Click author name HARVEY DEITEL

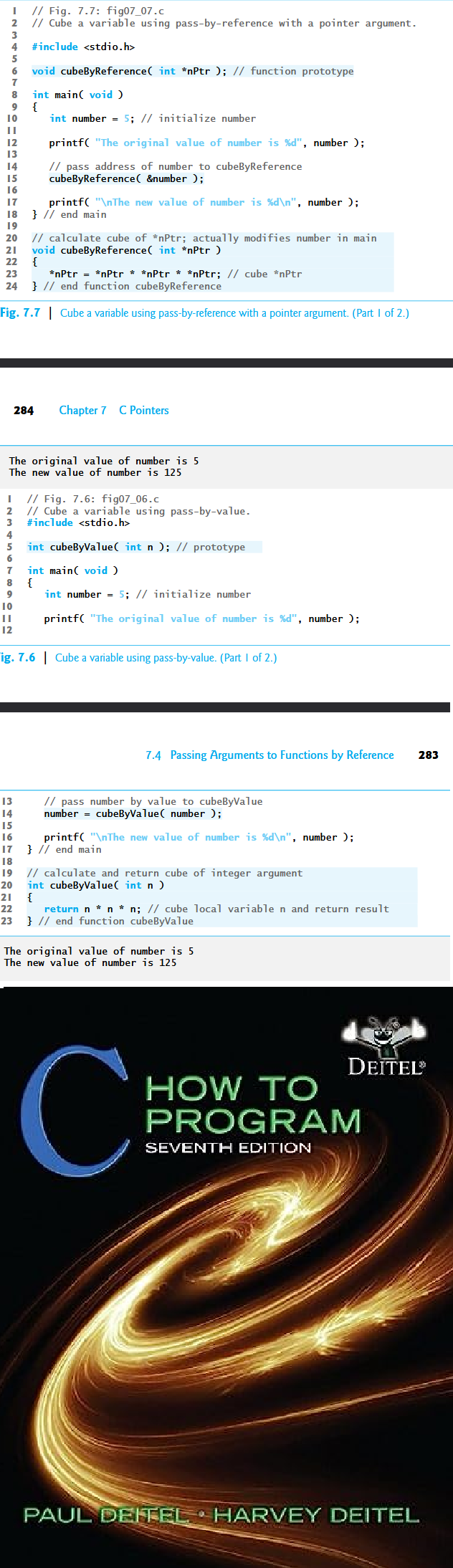[x=316, y=1515]
